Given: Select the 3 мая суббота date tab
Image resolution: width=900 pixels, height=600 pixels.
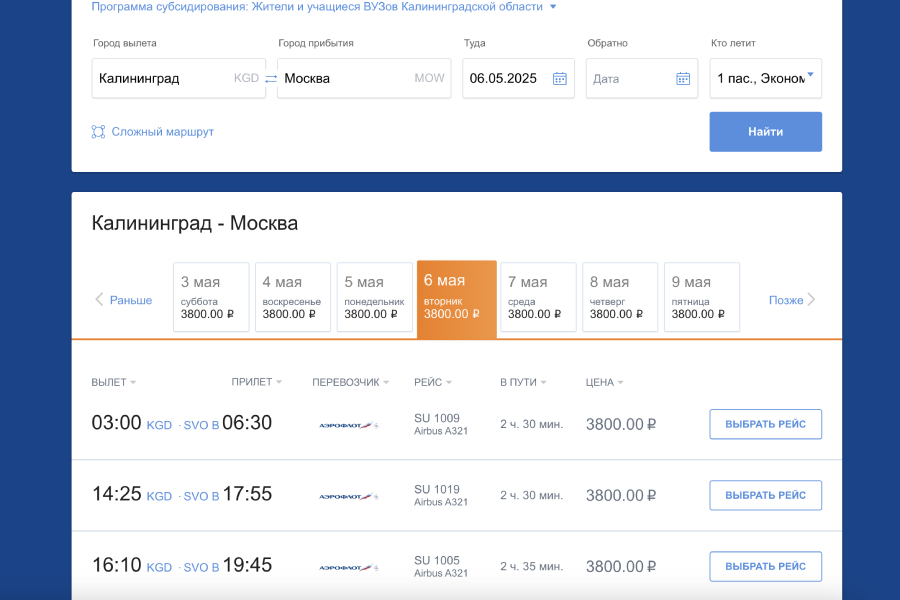Looking at the screenshot, I should (x=211, y=297).
